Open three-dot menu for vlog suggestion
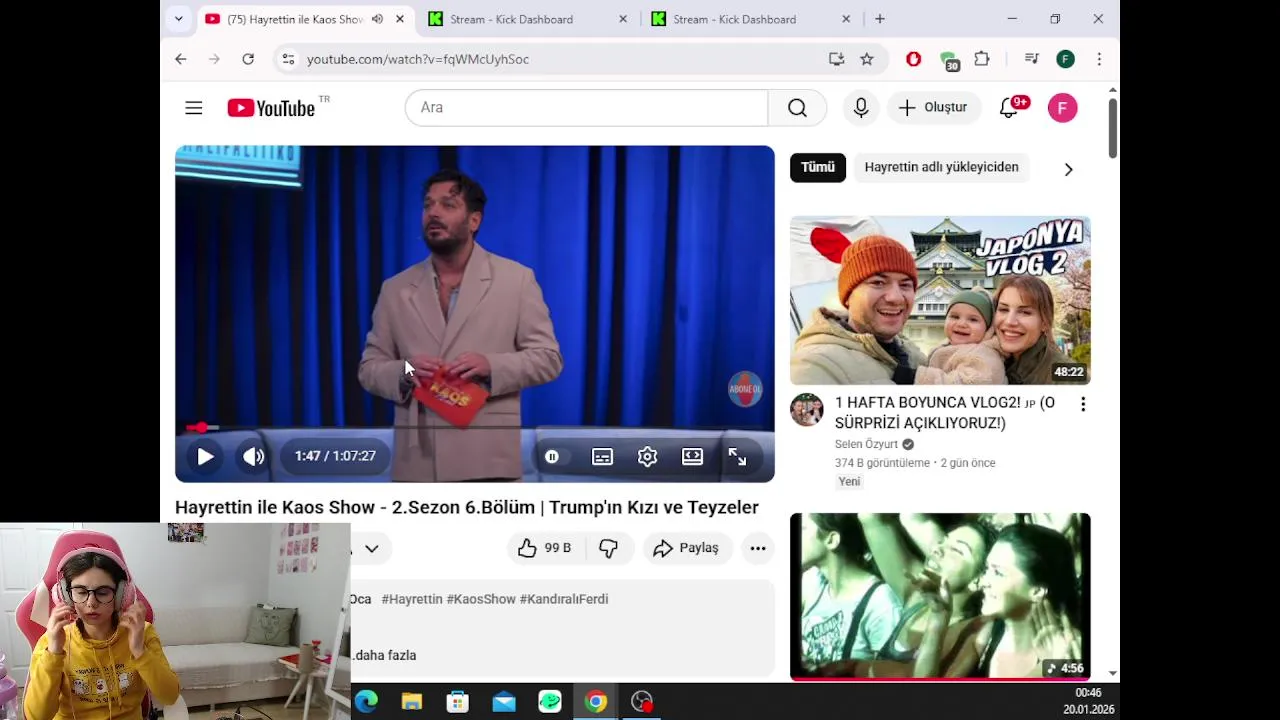The height and width of the screenshot is (720, 1280). click(x=1083, y=404)
